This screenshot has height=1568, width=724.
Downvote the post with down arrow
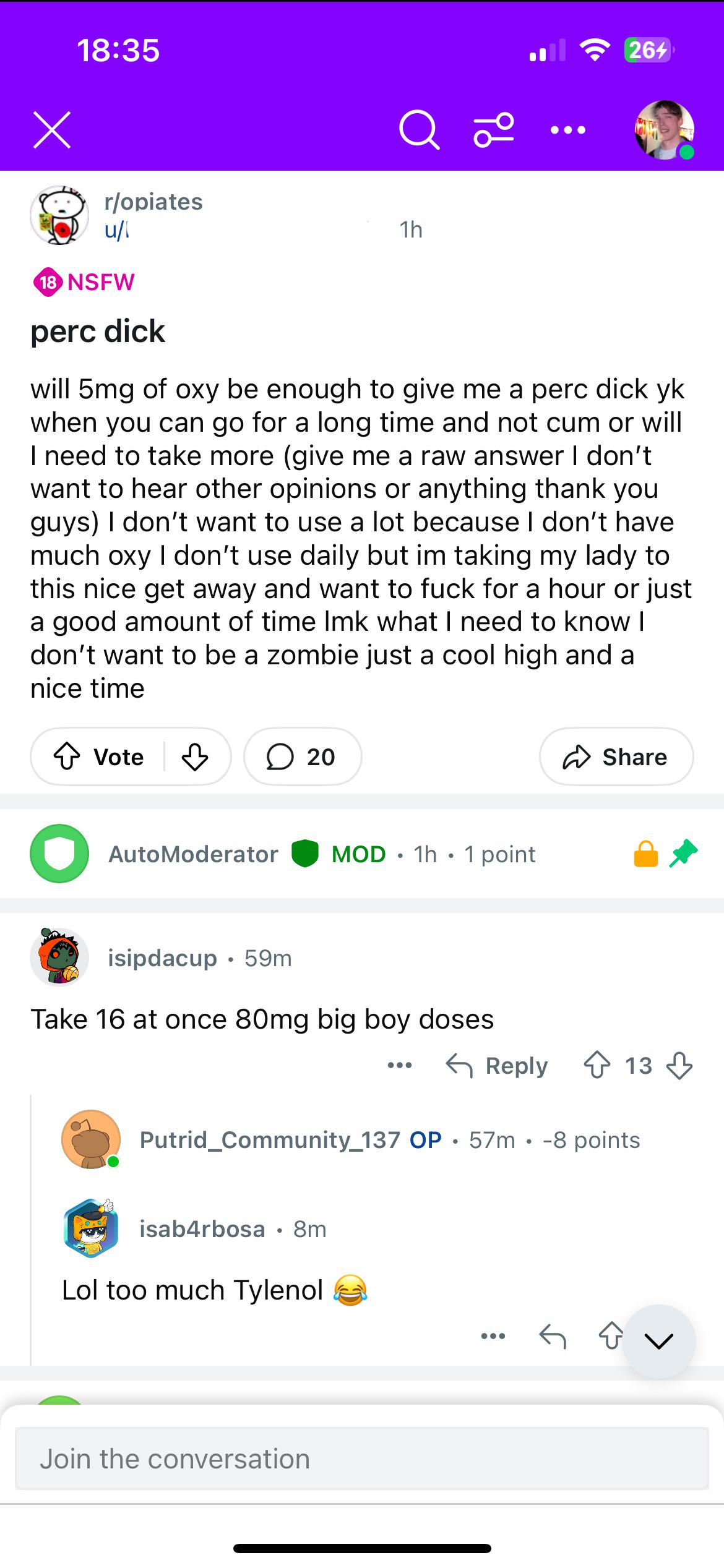195,756
